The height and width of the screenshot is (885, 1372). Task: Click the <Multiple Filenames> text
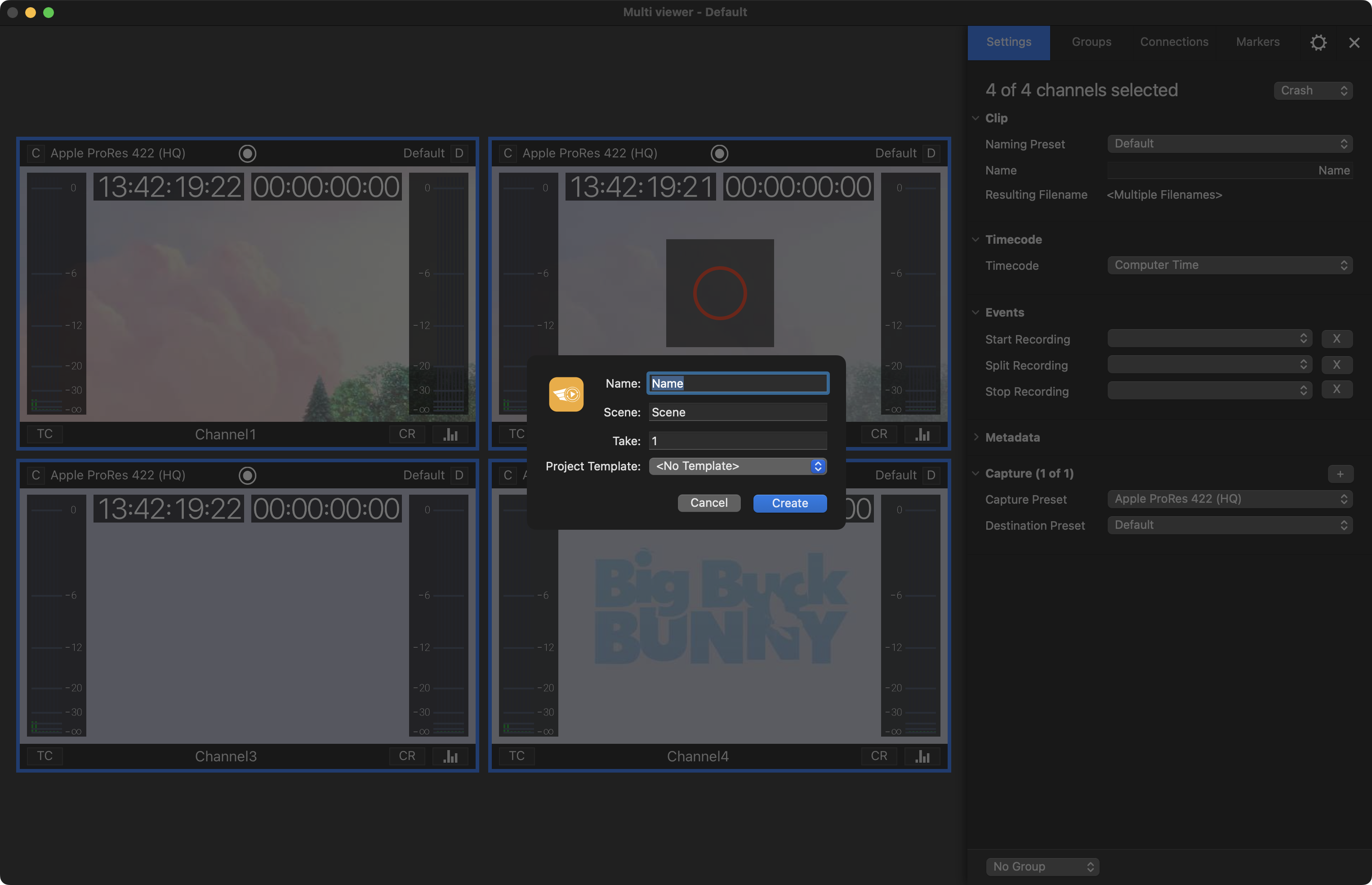tap(1164, 195)
